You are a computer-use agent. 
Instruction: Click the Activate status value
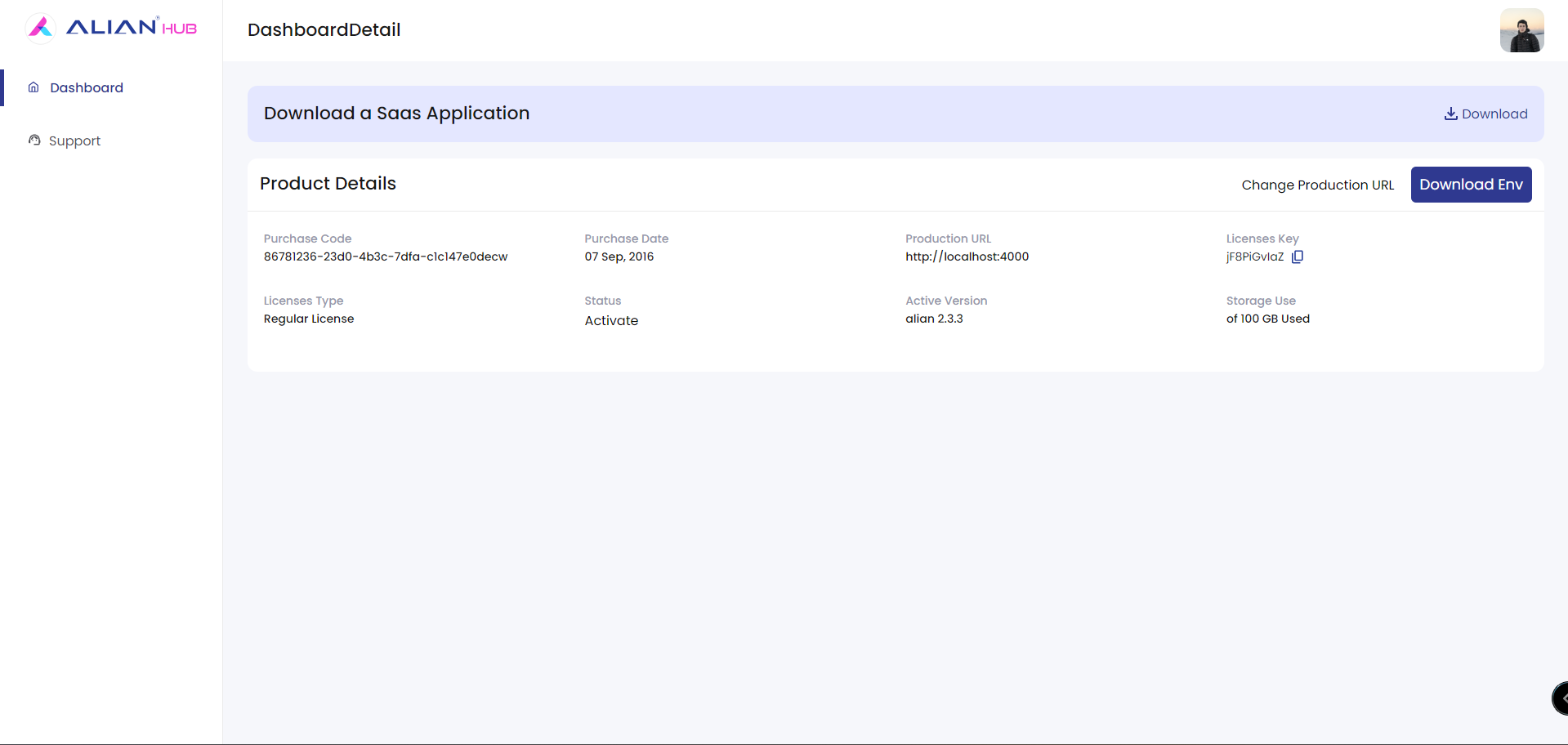click(611, 320)
